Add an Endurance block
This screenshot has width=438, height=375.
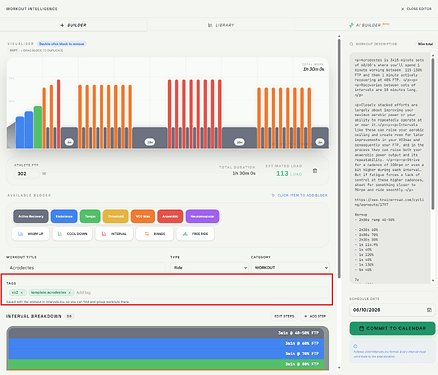point(64,216)
